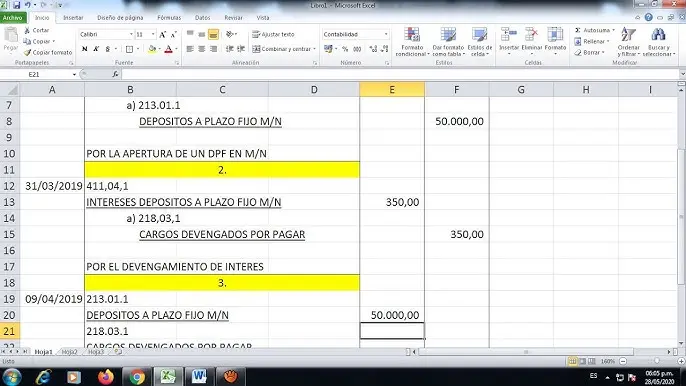This screenshot has height=386, width=686.
Task: Switch to the Fórmulas tab
Action: (169, 18)
